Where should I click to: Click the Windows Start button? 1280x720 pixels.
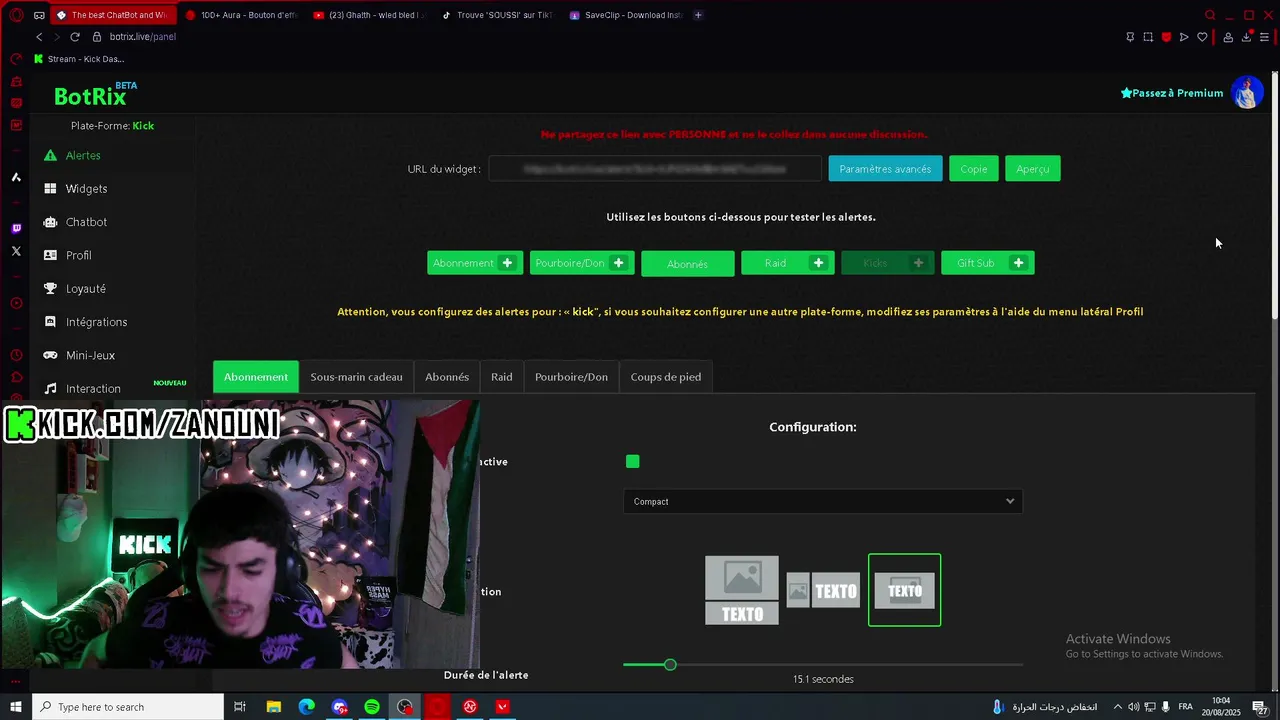coord(16,707)
